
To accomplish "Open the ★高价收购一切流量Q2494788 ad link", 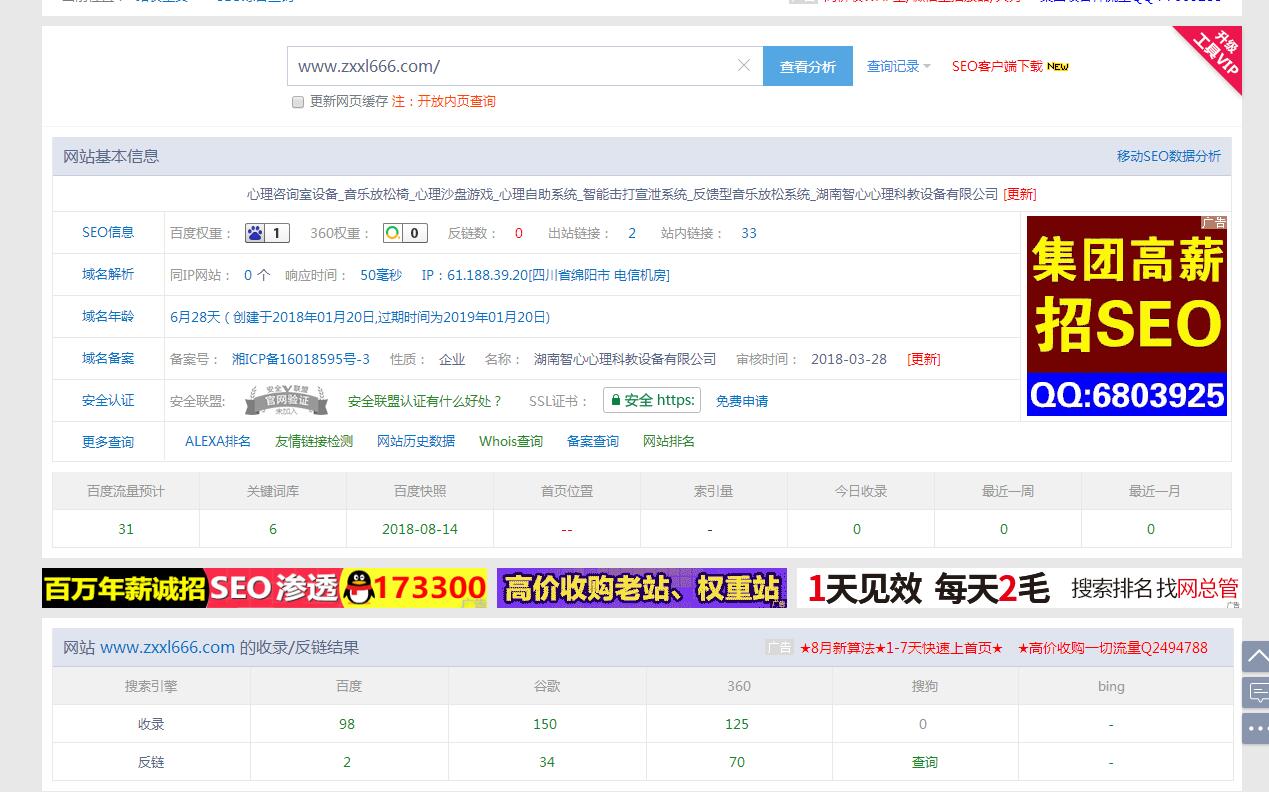I will pyautogui.click(x=1113, y=648).
